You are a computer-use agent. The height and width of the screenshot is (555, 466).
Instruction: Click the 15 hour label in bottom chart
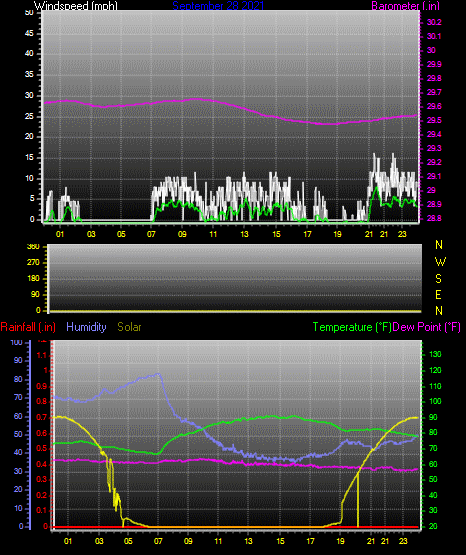[x=280, y=541]
